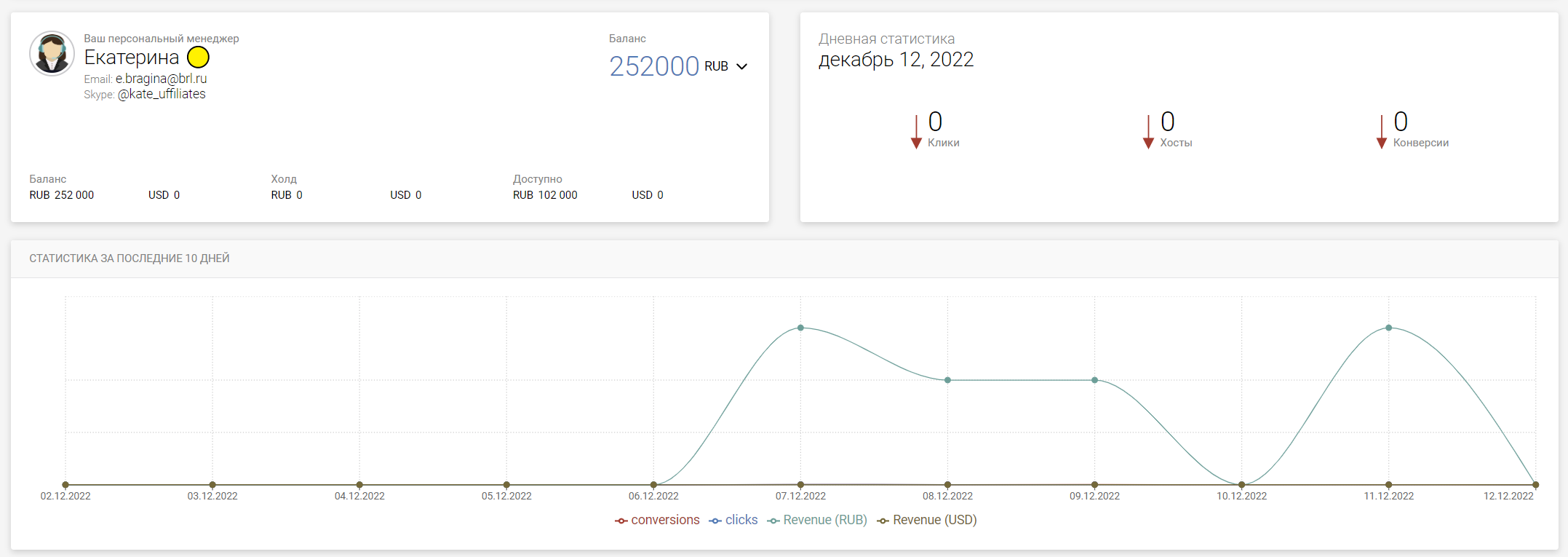Click the red down arrow next to Клики

(916, 132)
